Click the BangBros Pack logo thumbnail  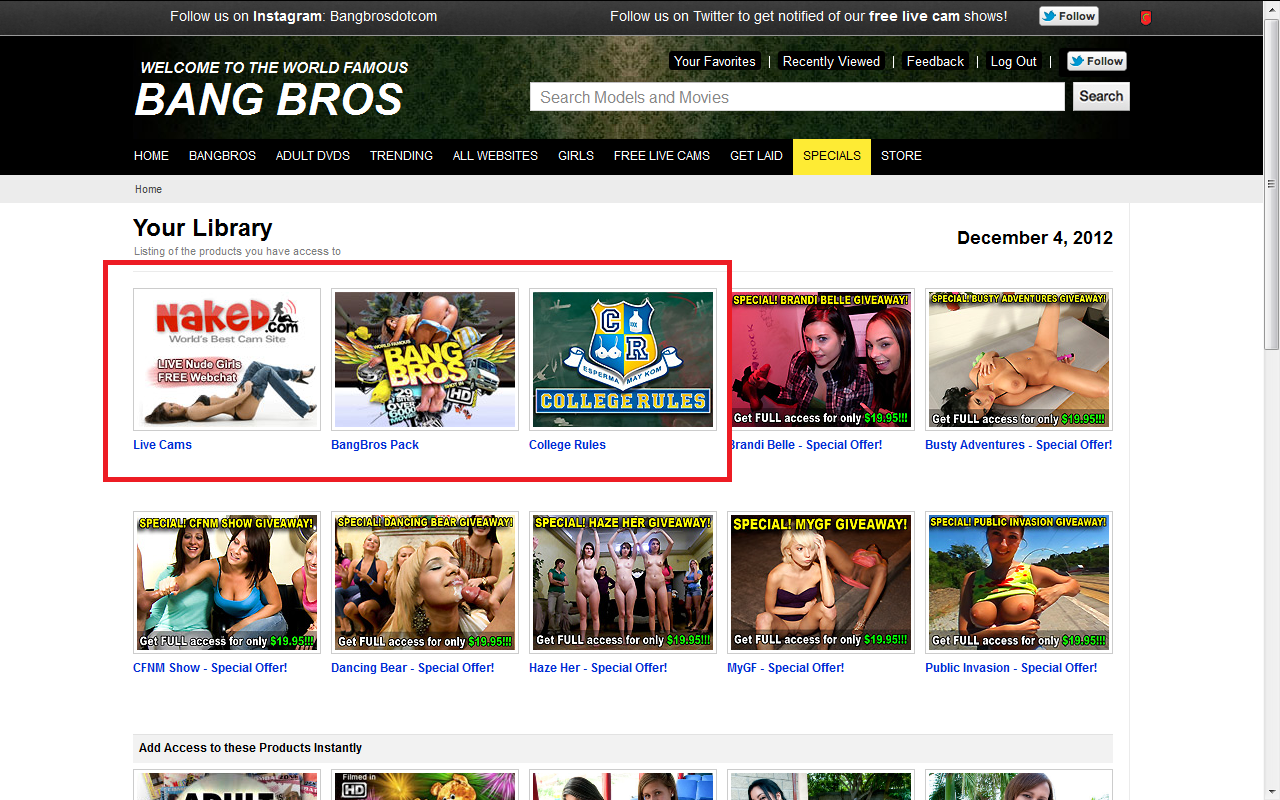click(425, 360)
